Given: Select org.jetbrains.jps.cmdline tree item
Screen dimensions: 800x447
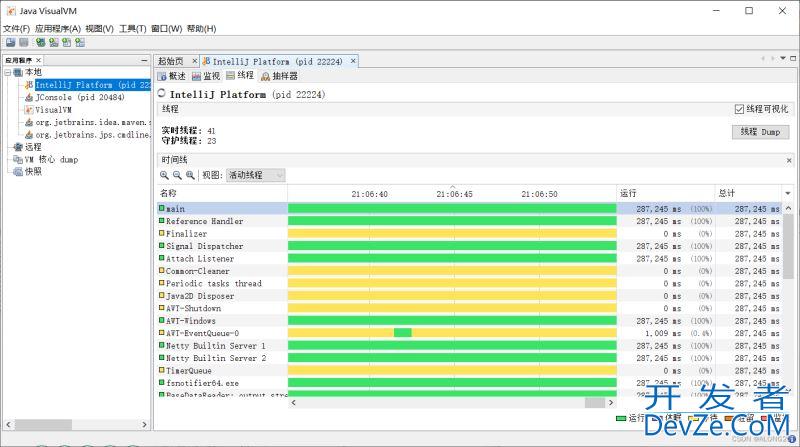Looking at the screenshot, I should pos(93,135).
